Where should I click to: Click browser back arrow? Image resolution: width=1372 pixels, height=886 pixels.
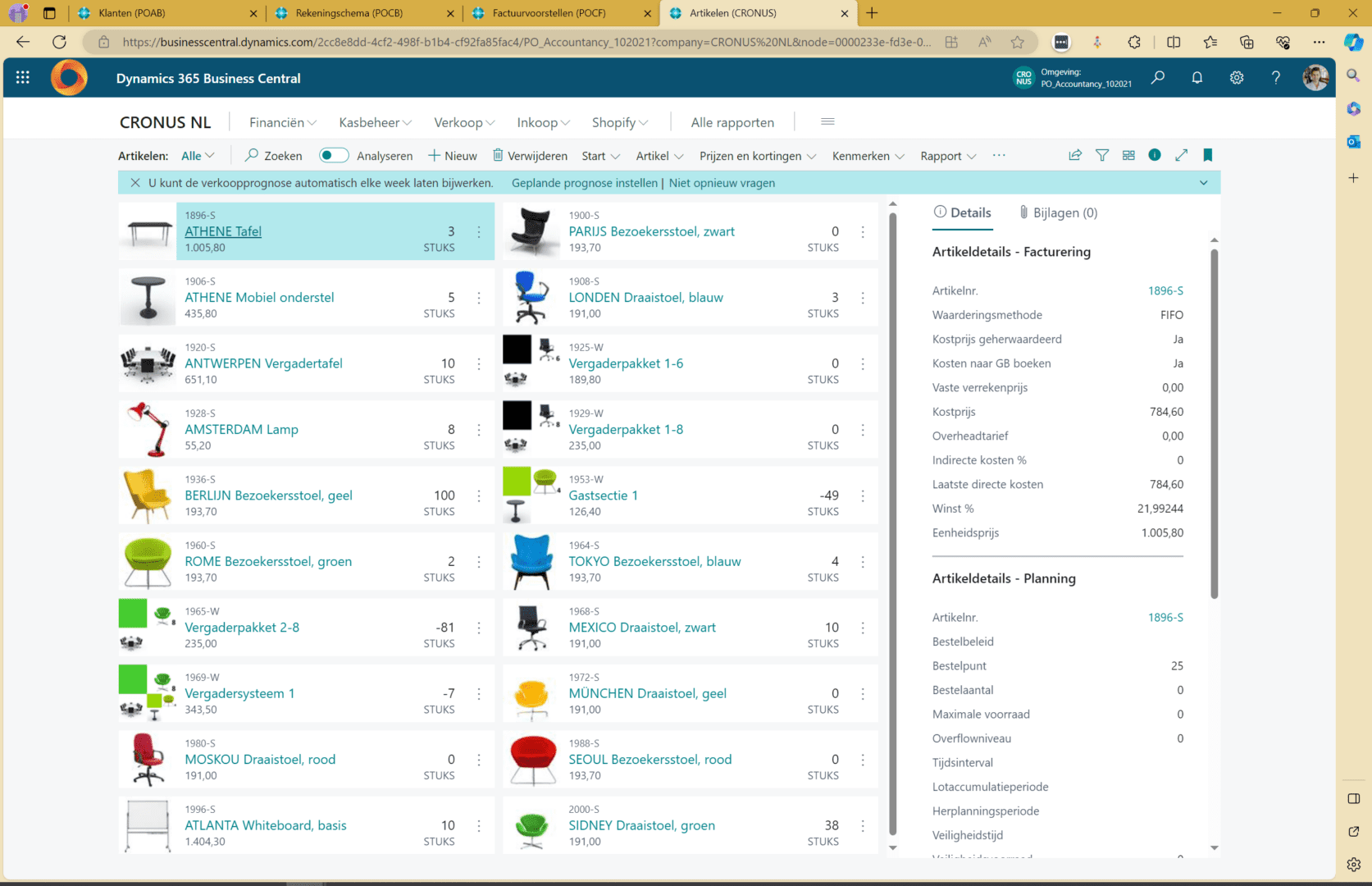coord(23,42)
